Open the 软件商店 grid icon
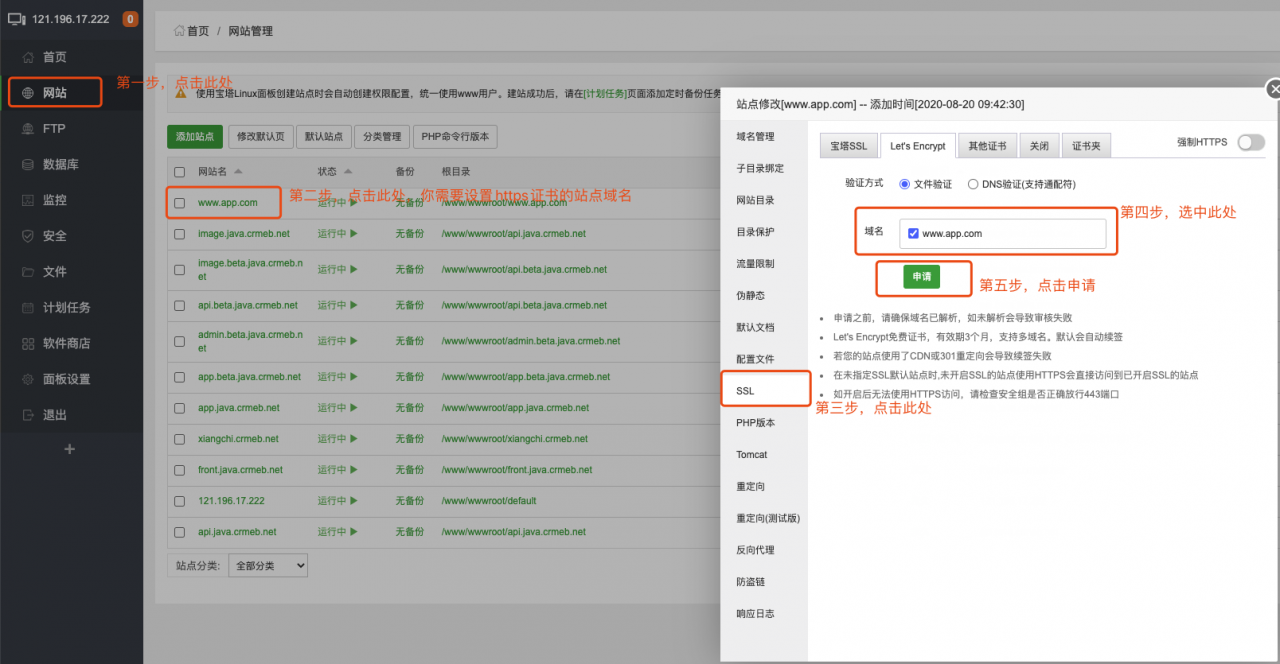Viewport: 1280px width, 664px height. [x=28, y=344]
